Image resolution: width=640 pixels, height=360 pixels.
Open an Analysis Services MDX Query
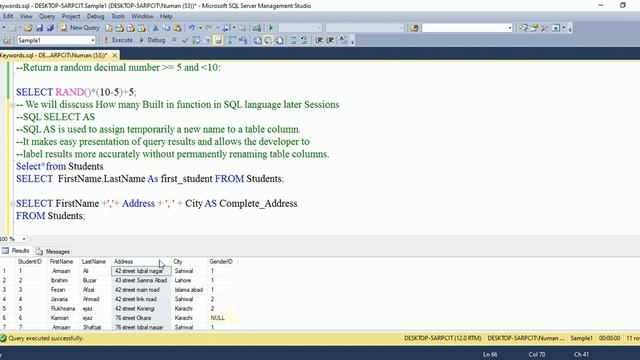pyautogui.click(x=120, y=28)
